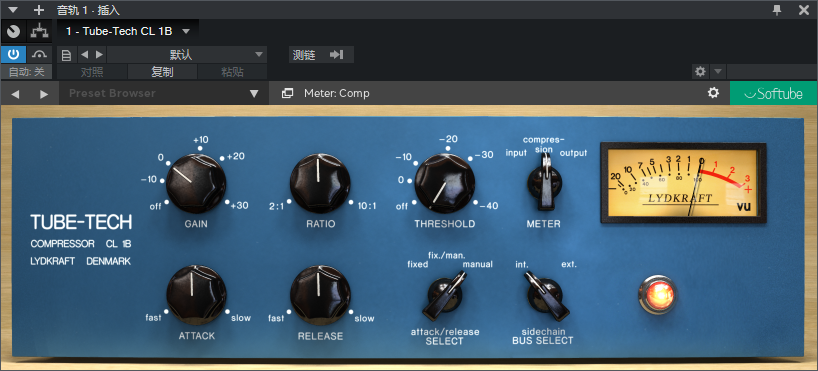Click the channel editor knob icon
The width and height of the screenshot is (818, 371).
point(13,31)
